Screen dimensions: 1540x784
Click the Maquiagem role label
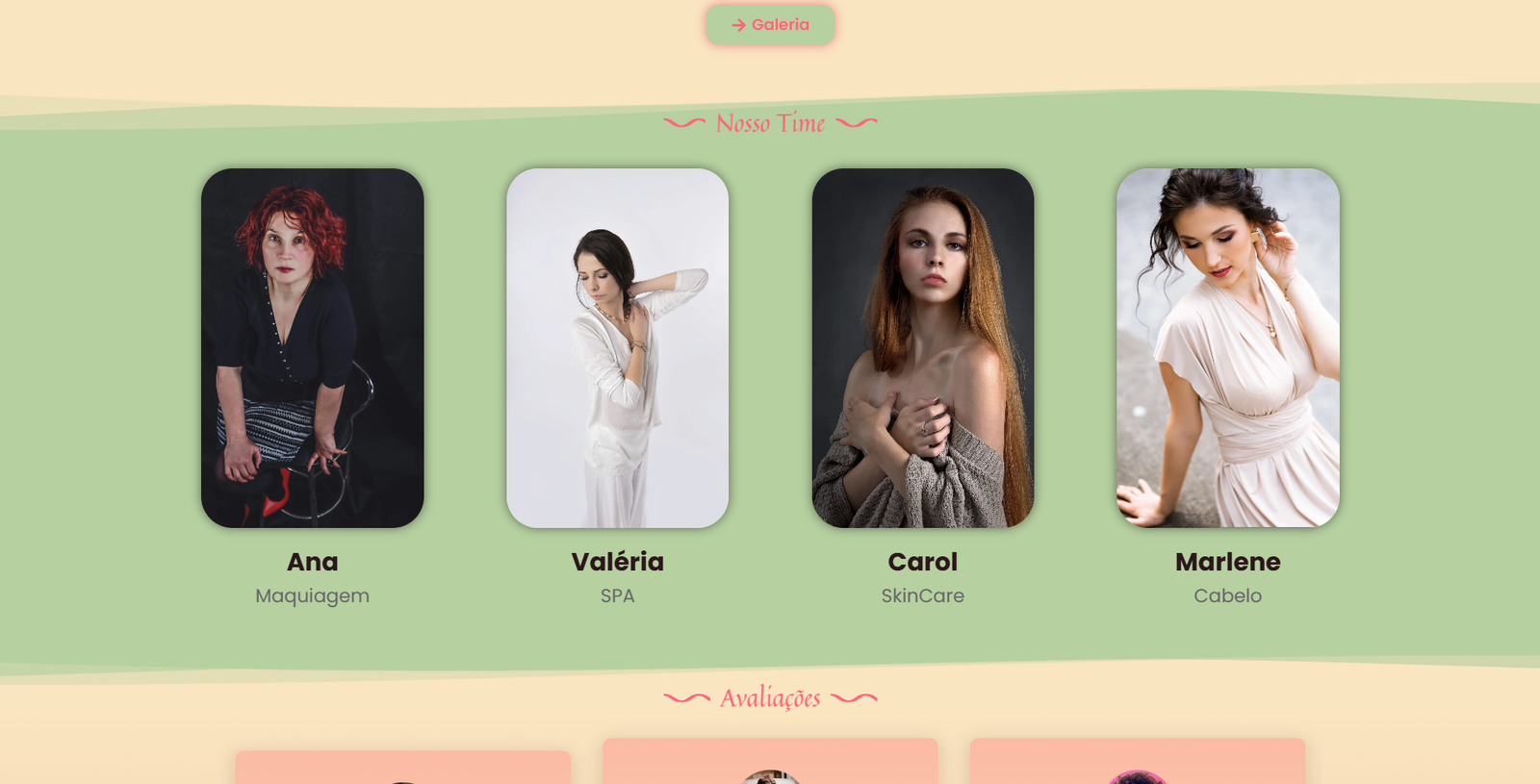click(x=313, y=595)
